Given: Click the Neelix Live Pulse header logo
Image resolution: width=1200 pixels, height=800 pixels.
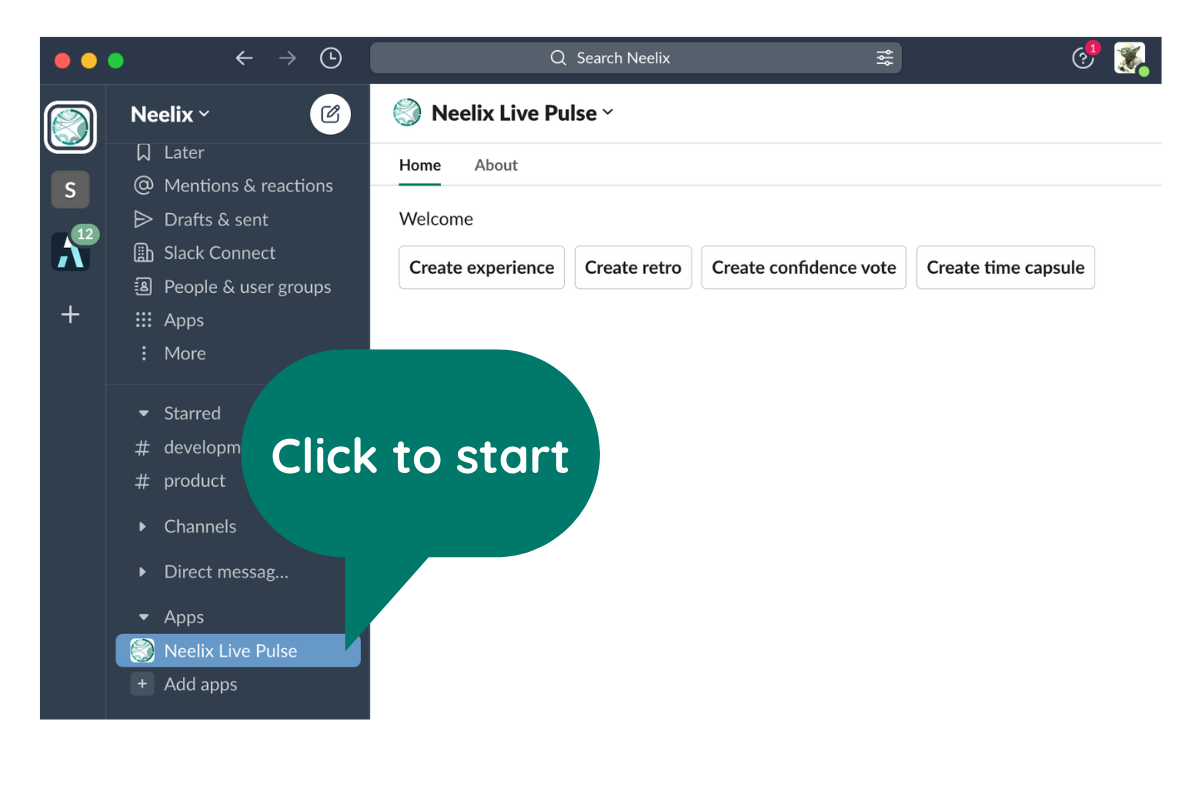Looking at the screenshot, I should tap(407, 113).
